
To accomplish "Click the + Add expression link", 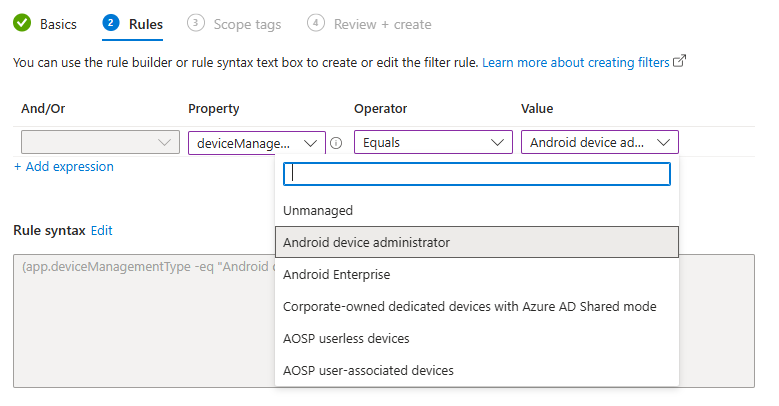I will pyautogui.click(x=64, y=167).
